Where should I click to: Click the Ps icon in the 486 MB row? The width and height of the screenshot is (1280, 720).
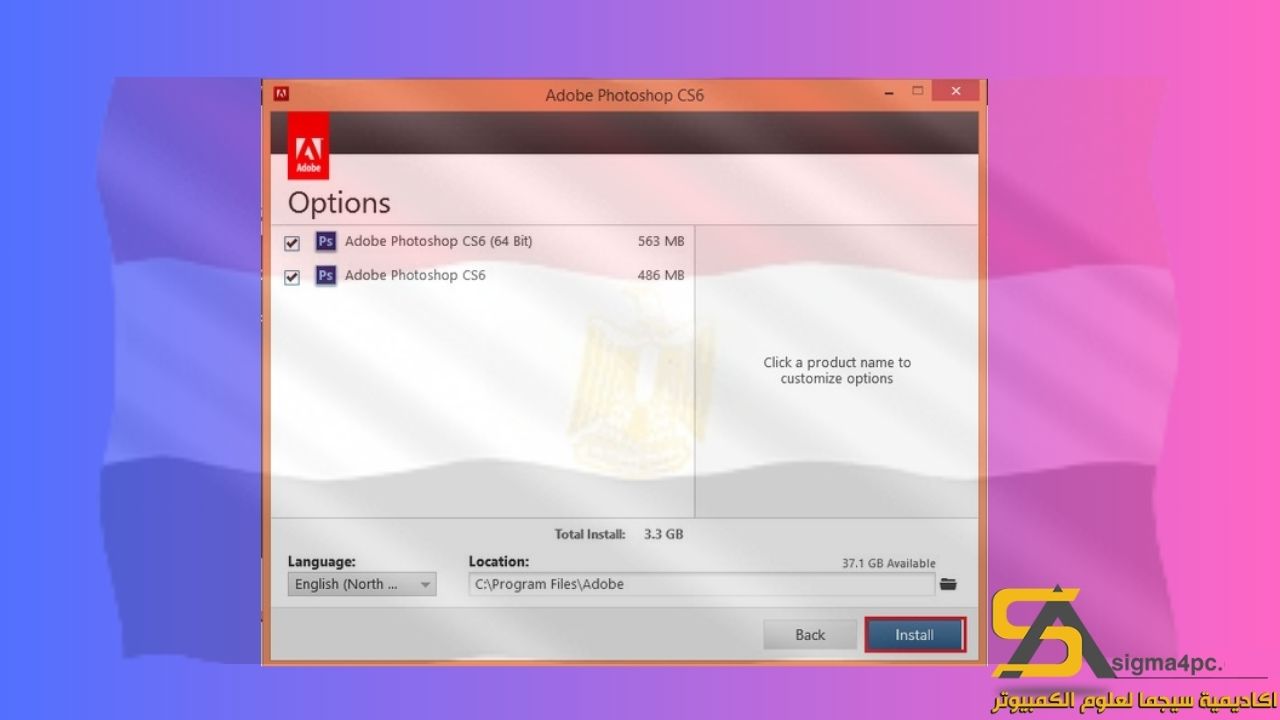325,275
